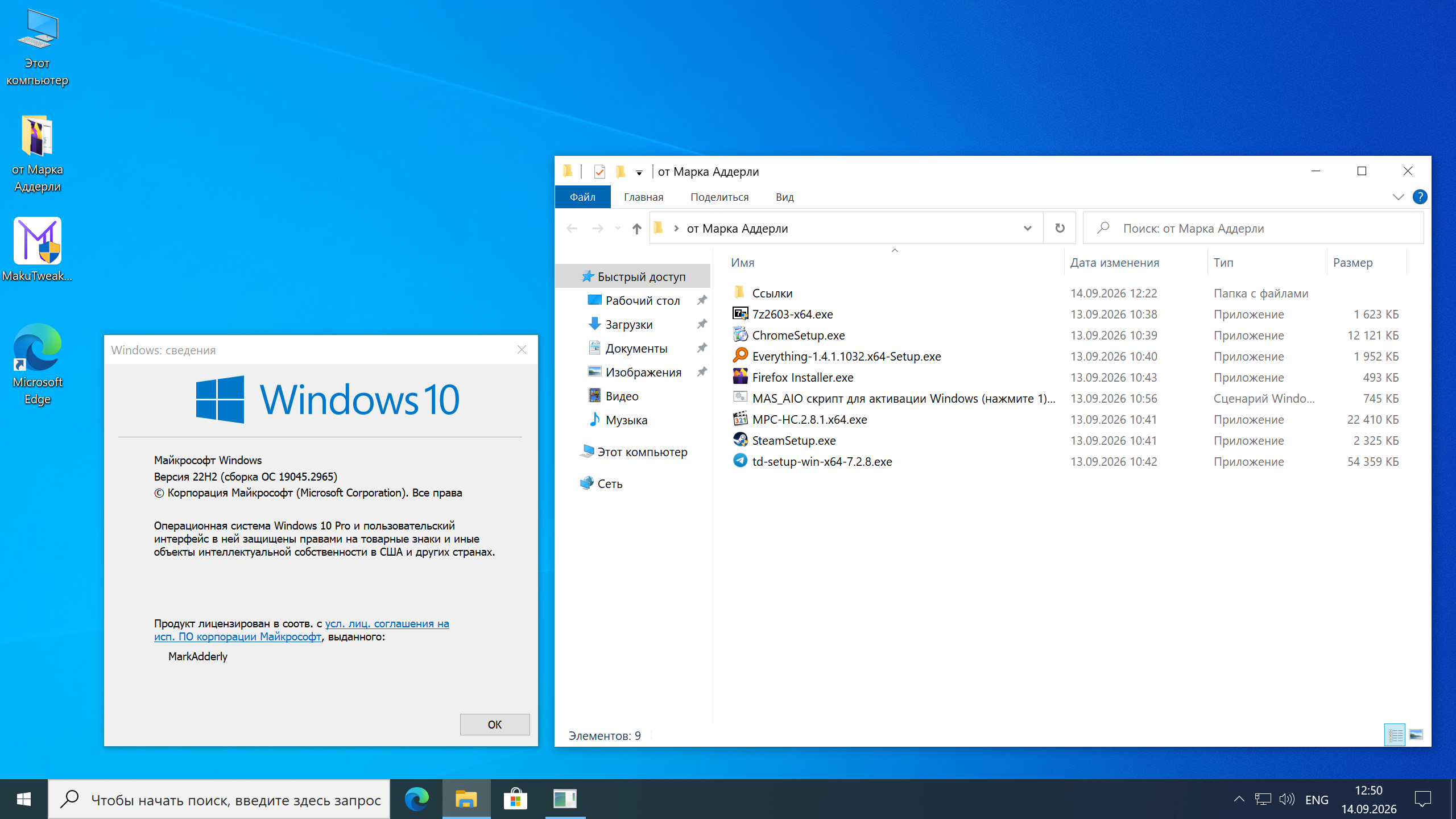Select Загрузки in the navigation pane
The width and height of the screenshot is (1456, 819).
(x=629, y=324)
